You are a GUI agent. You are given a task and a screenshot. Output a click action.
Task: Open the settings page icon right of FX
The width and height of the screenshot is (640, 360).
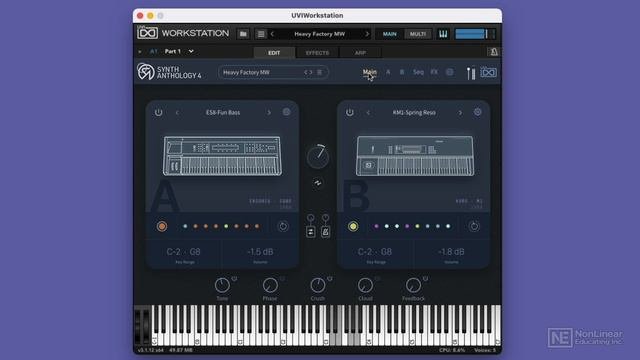[449, 72]
